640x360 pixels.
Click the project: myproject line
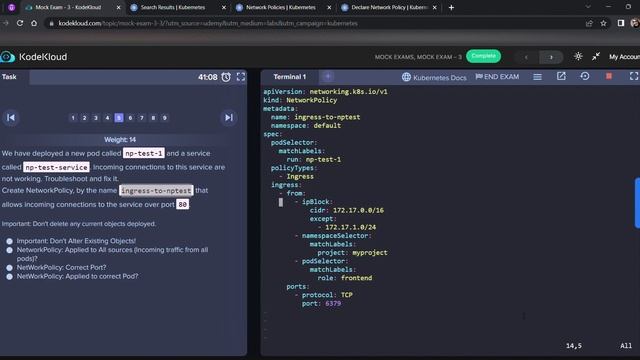pos(353,253)
